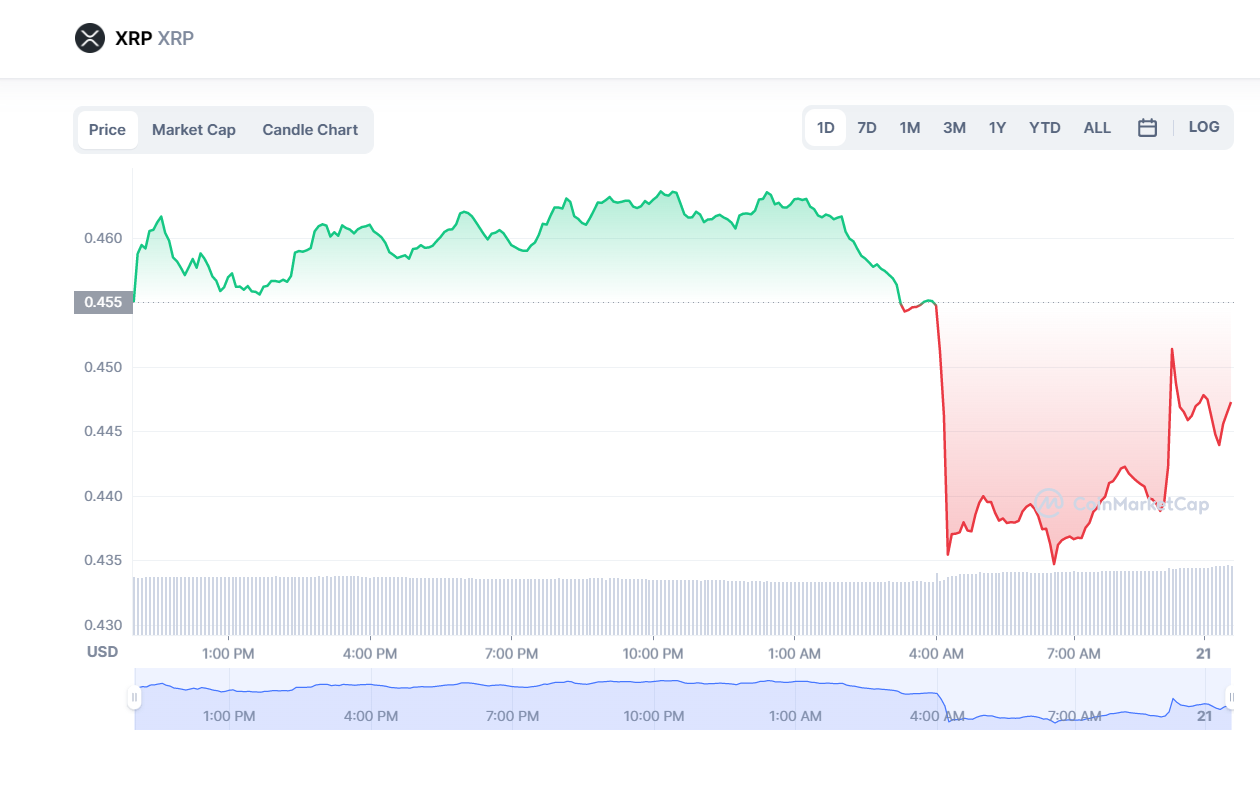This screenshot has width=1260, height=808.
Task: Click right handle of range slider
Action: pyautogui.click(x=1231, y=697)
